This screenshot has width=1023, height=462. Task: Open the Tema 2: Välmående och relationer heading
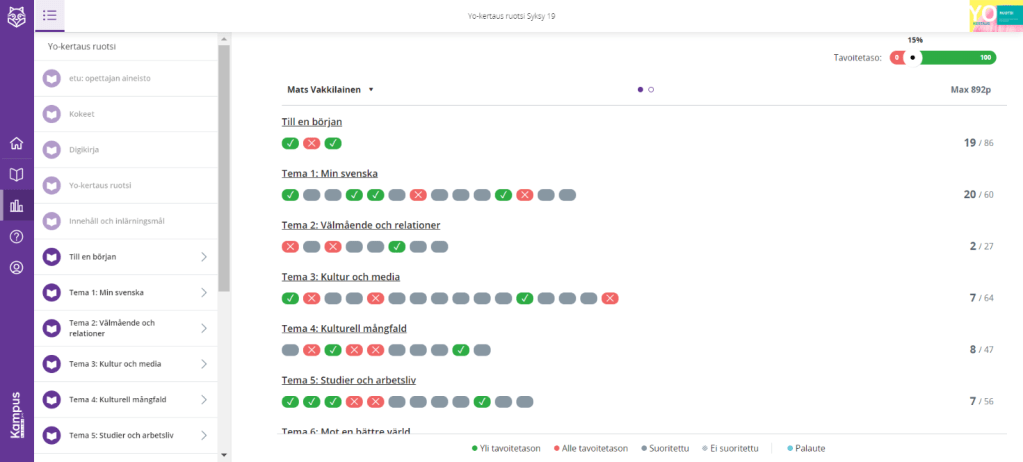(x=360, y=225)
